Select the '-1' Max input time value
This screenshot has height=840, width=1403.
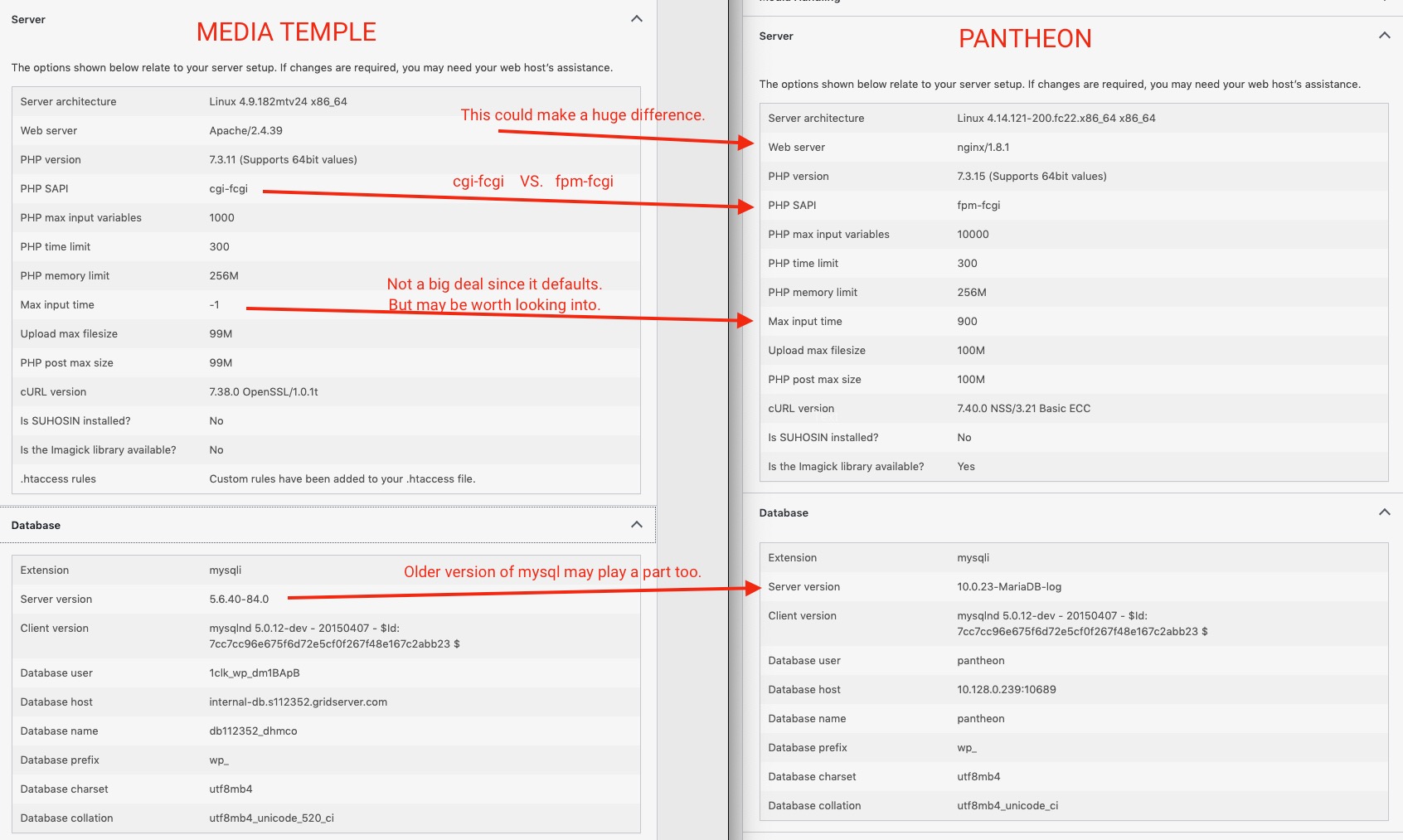[214, 305]
